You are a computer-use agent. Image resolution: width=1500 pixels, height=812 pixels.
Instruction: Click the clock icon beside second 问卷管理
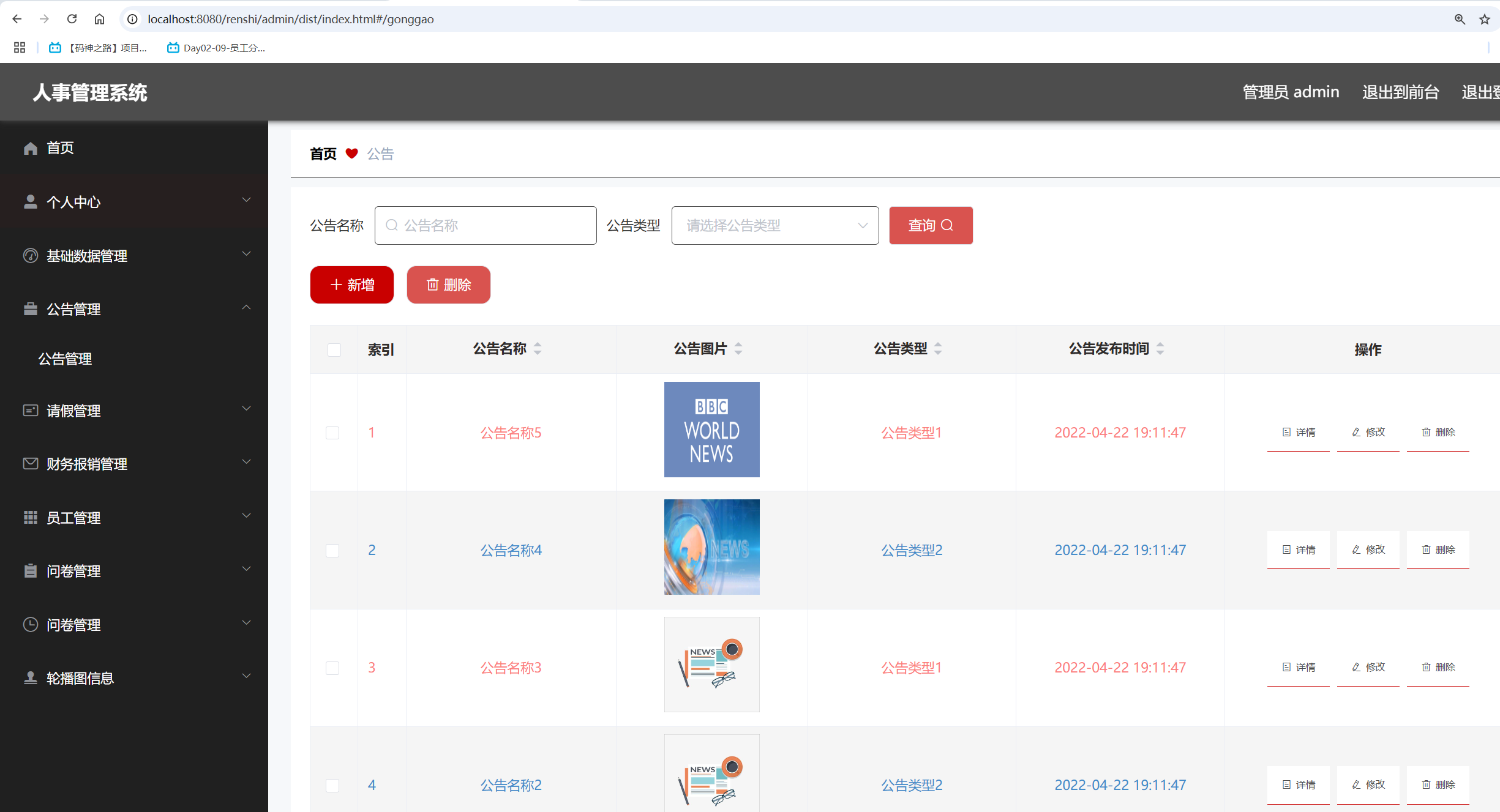coord(31,625)
